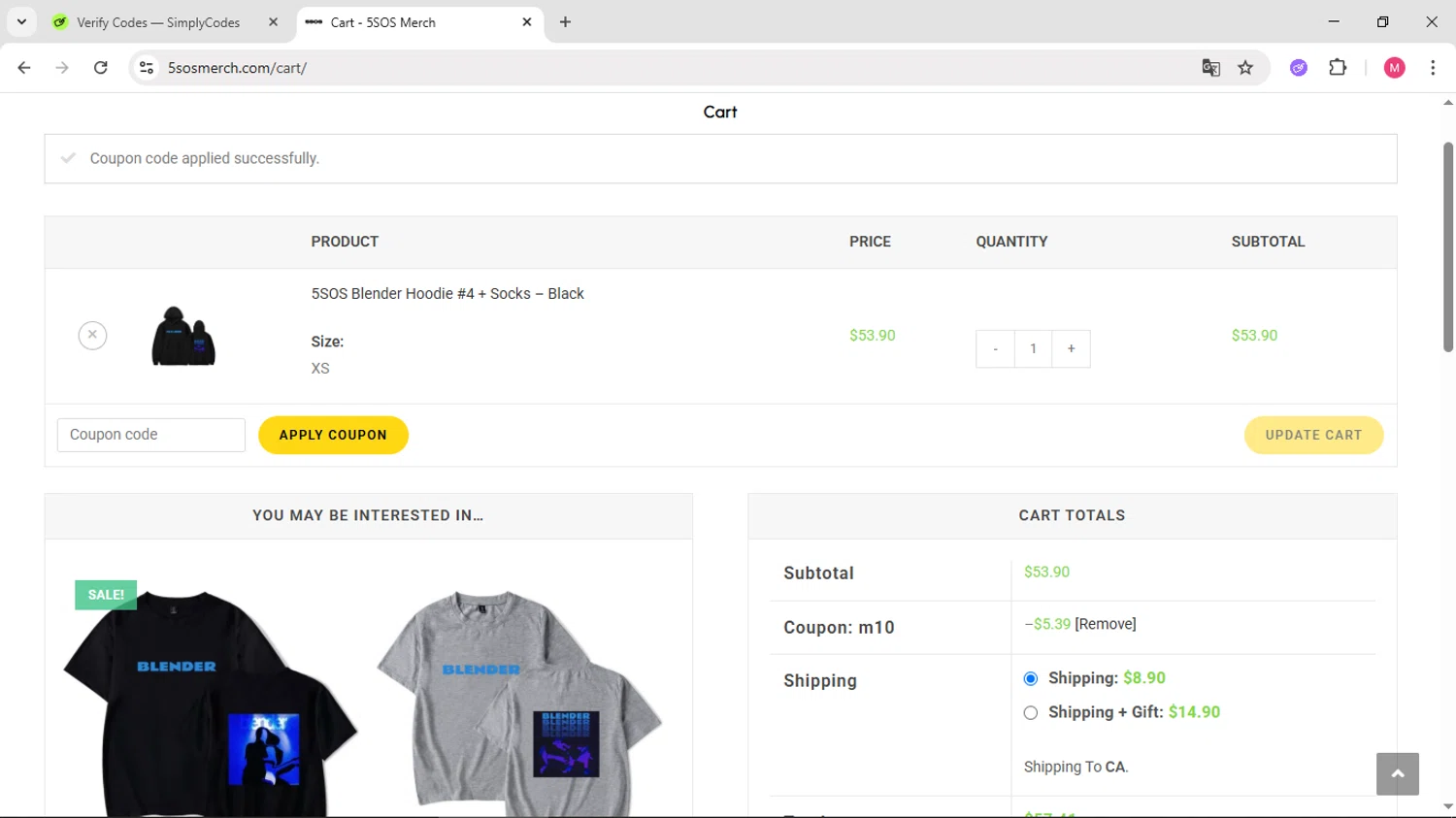Bookmark this page with the star
This screenshot has height=818, width=1456.
pyautogui.click(x=1245, y=68)
